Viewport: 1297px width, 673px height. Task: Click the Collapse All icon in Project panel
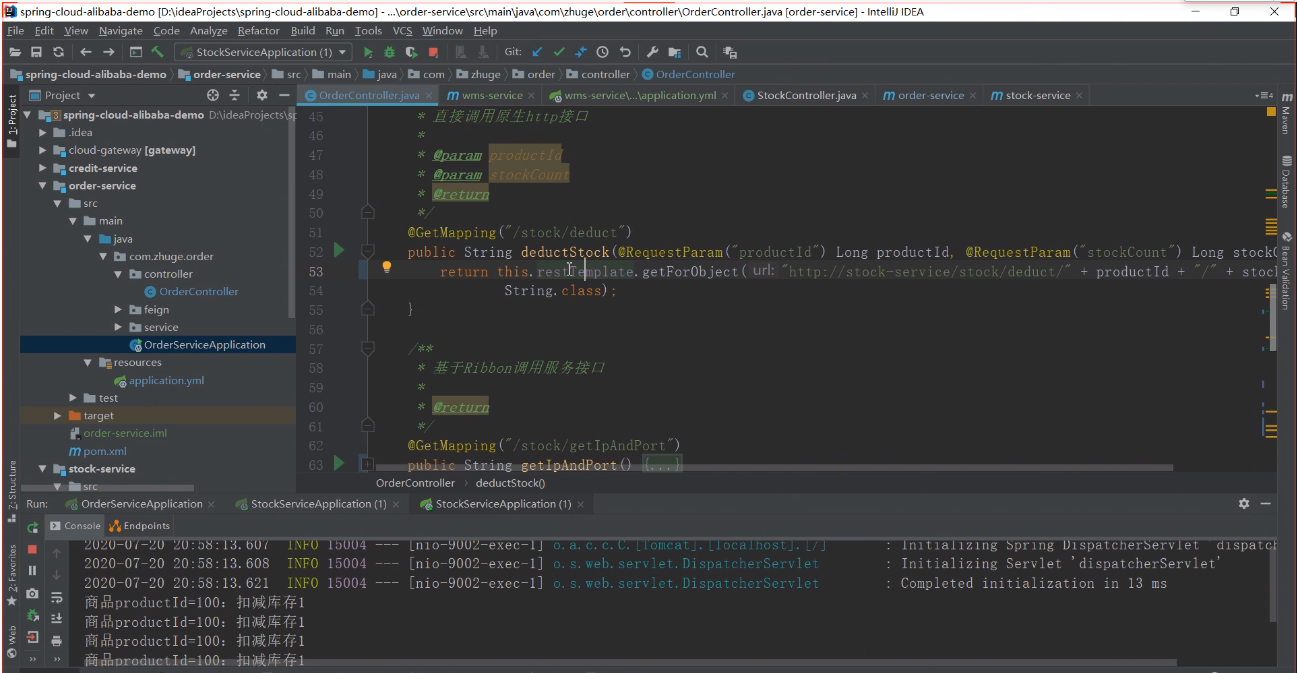pos(236,95)
